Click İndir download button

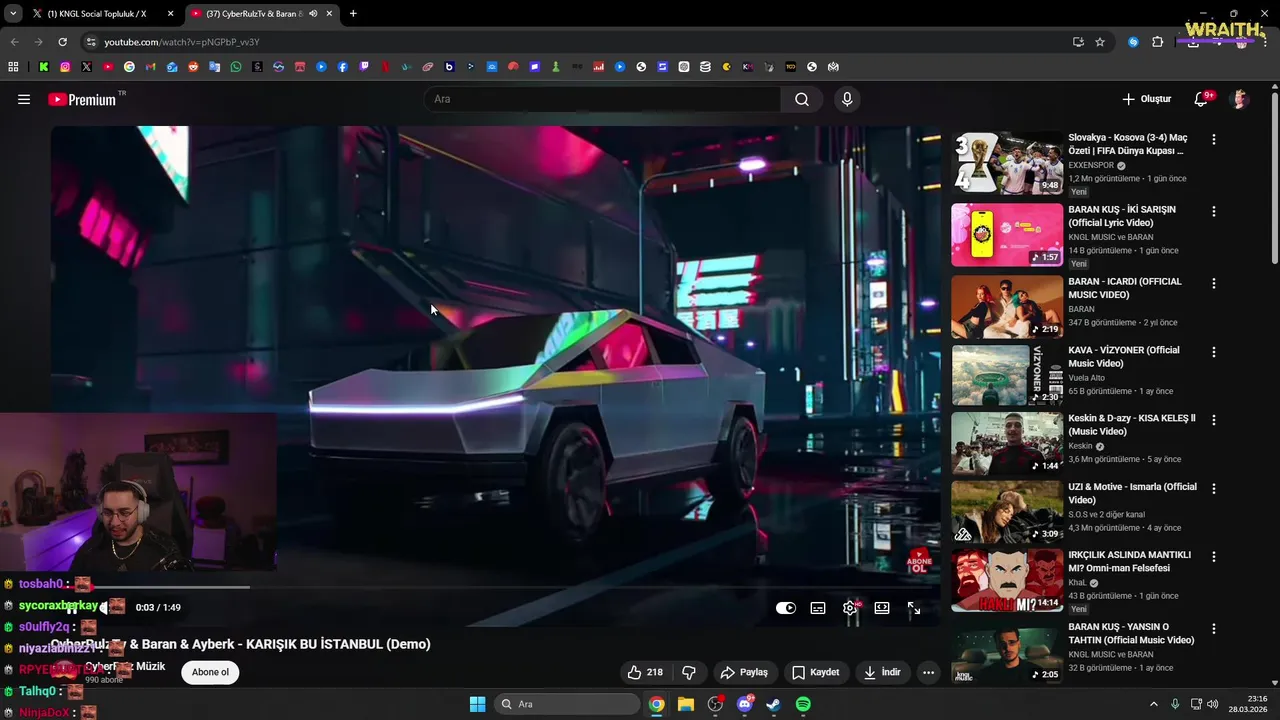pos(882,672)
